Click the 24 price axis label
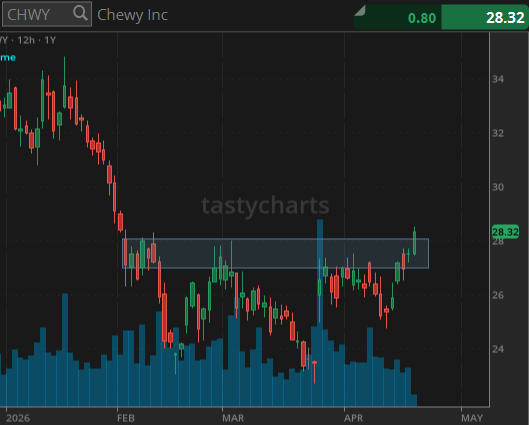 [x=498, y=349]
